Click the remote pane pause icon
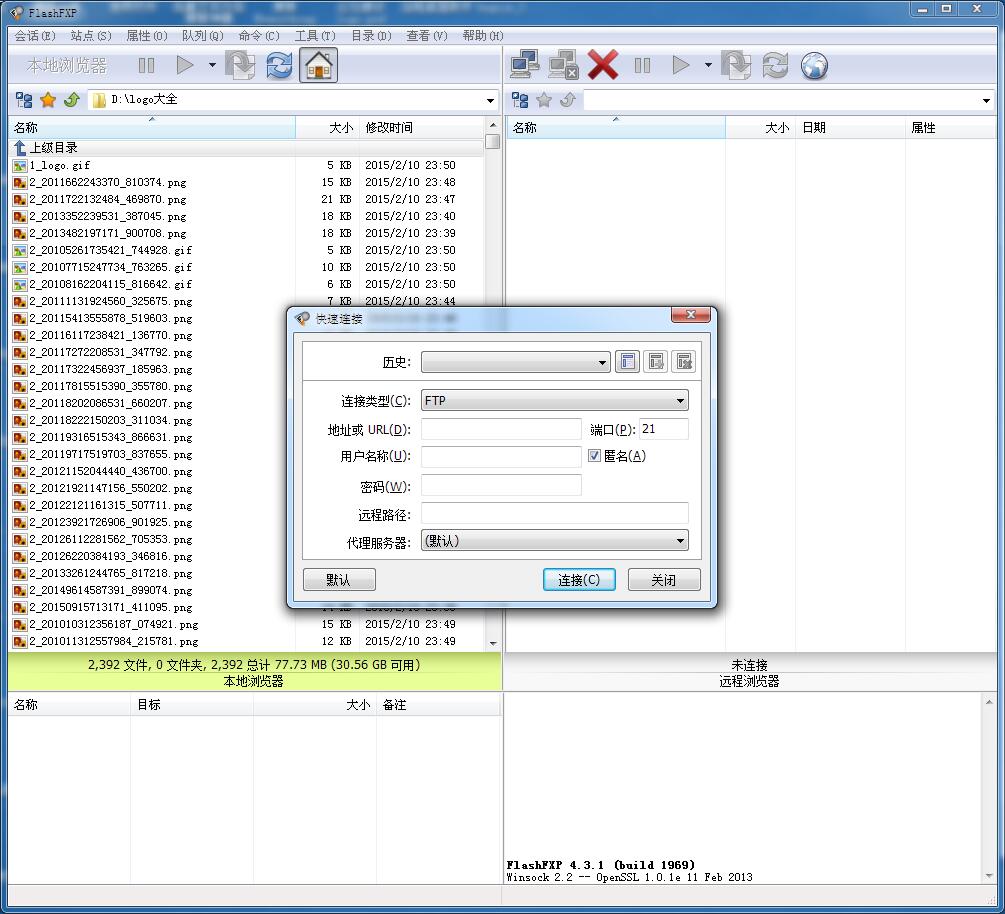Viewport: 1005px width, 914px height. (x=642, y=65)
